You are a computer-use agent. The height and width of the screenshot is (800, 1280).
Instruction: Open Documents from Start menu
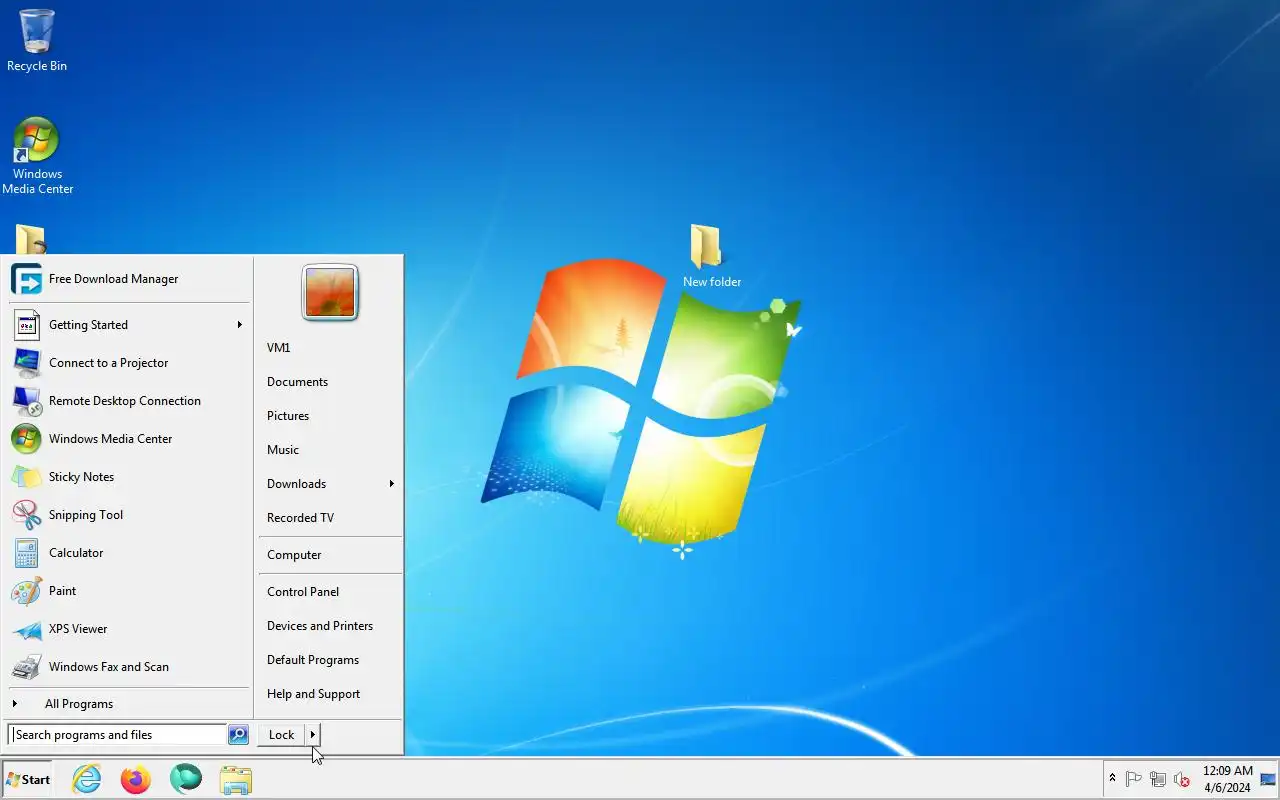click(x=329, y=382)
